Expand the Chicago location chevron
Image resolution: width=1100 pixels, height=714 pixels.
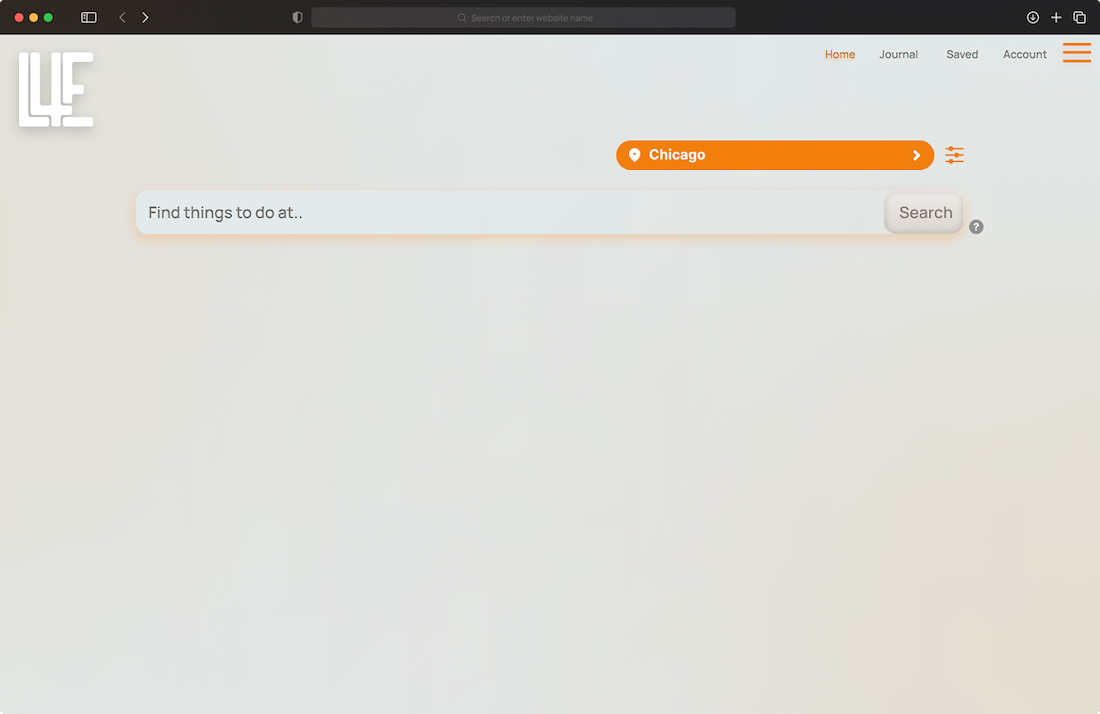click(x=916, y=155)
